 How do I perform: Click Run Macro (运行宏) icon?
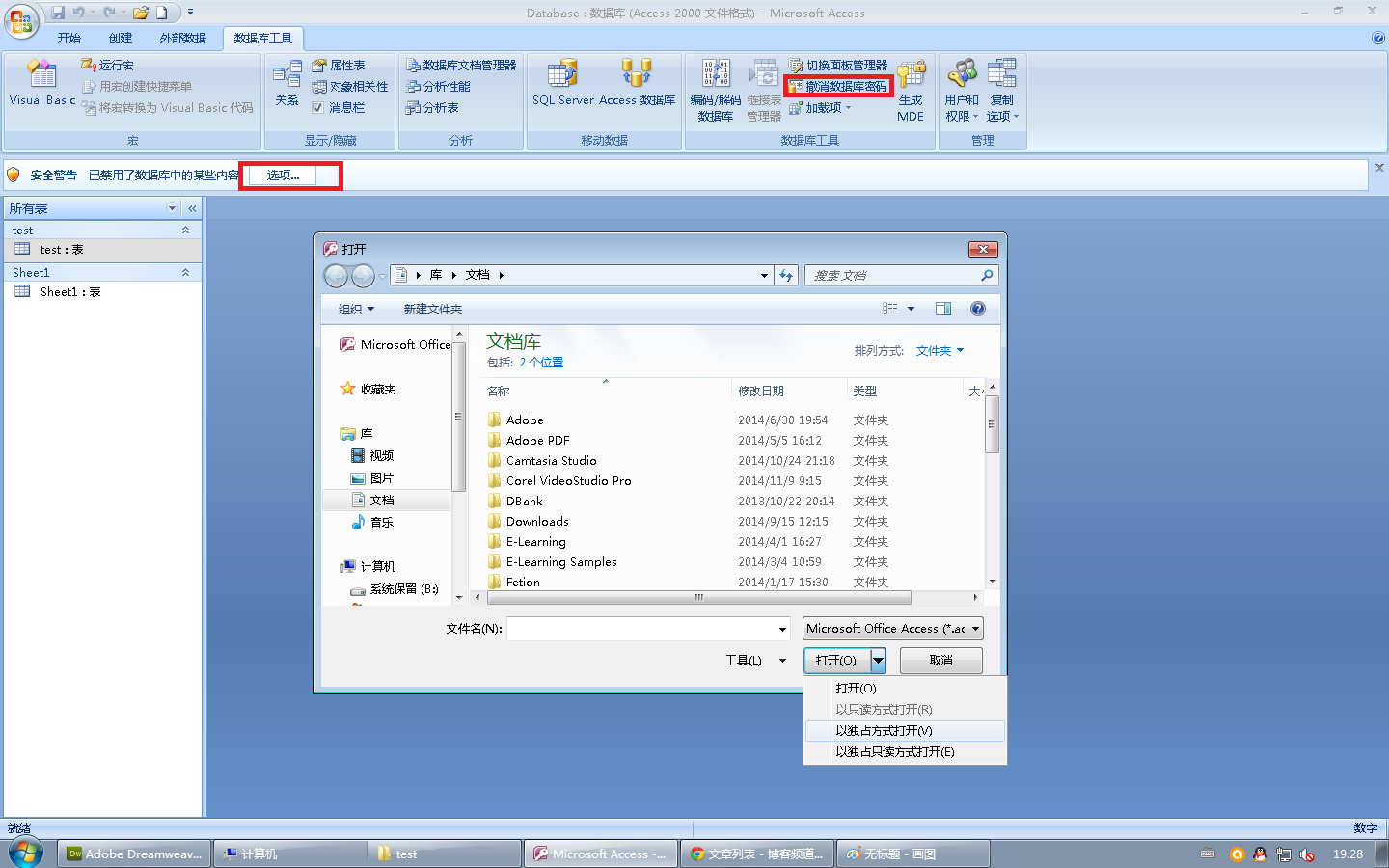tap(107, 65)
